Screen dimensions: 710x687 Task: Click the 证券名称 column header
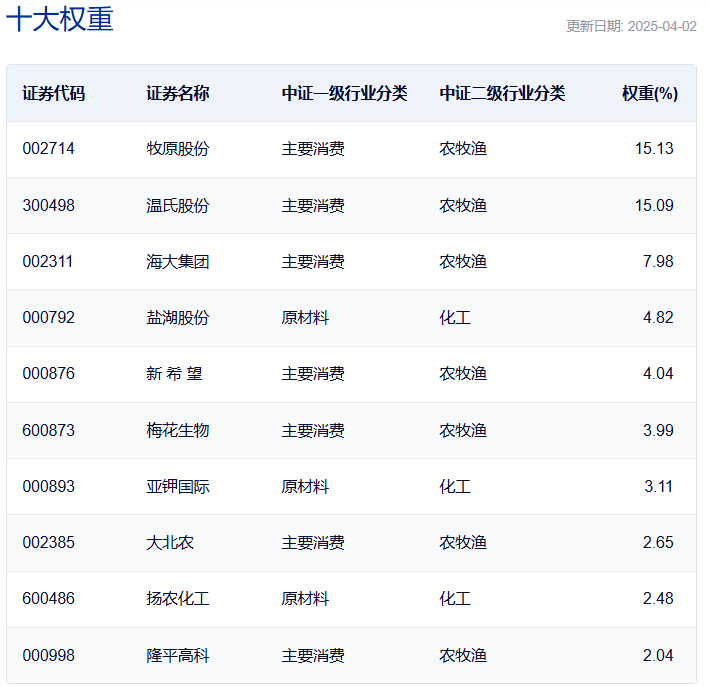tap(178, 93)
